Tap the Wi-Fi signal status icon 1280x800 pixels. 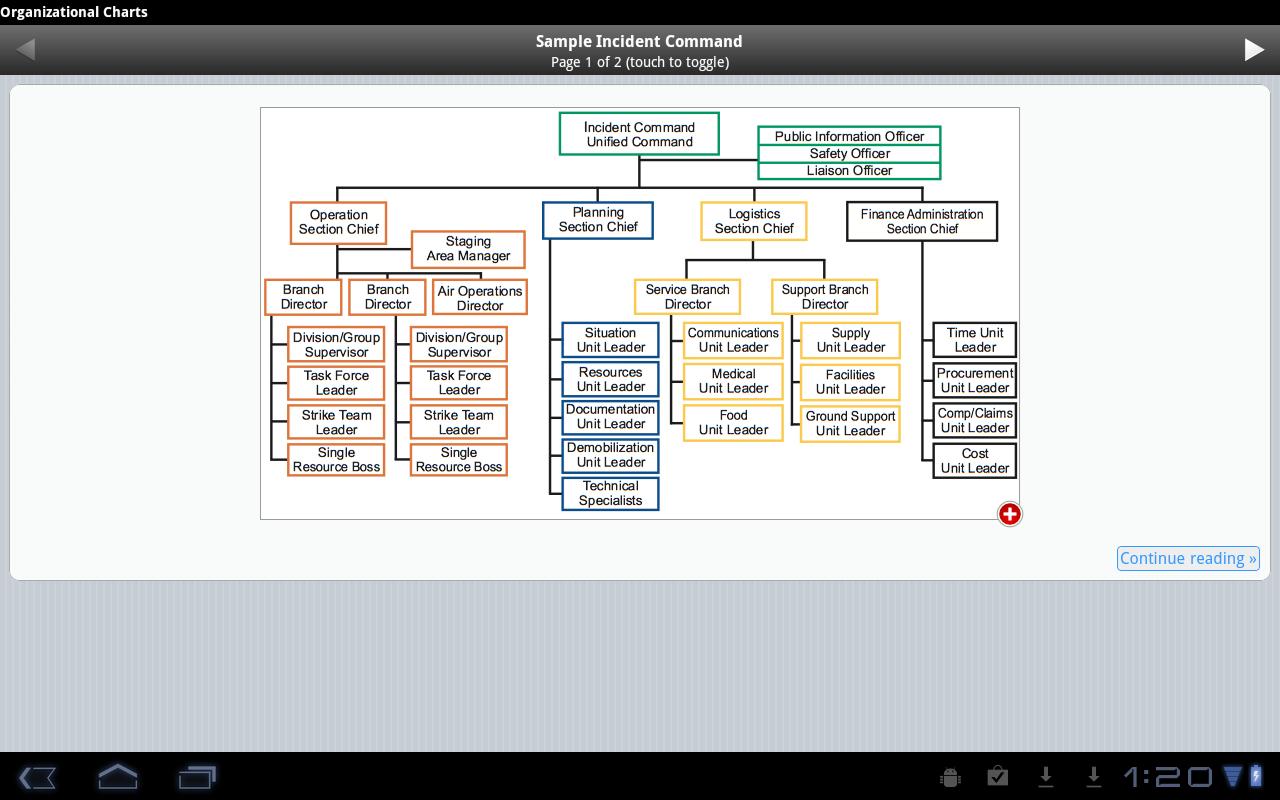point(1234,776)
